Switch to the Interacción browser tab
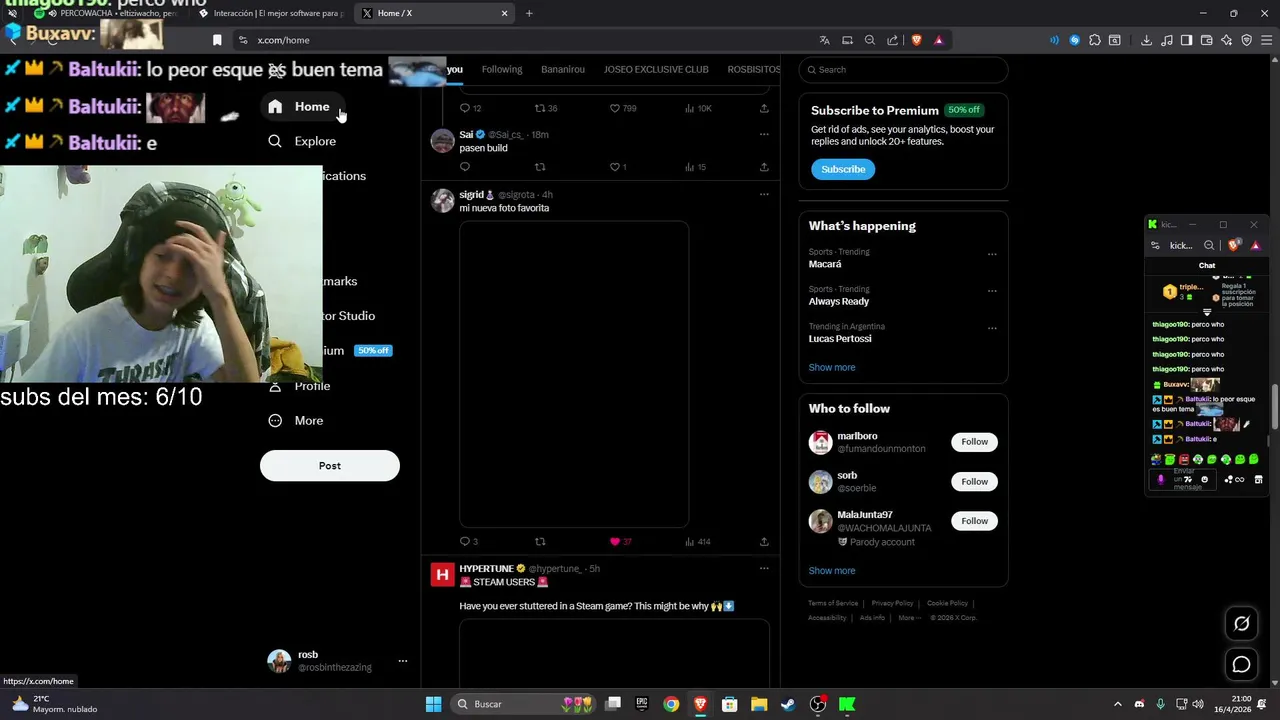 pos(270,13)
